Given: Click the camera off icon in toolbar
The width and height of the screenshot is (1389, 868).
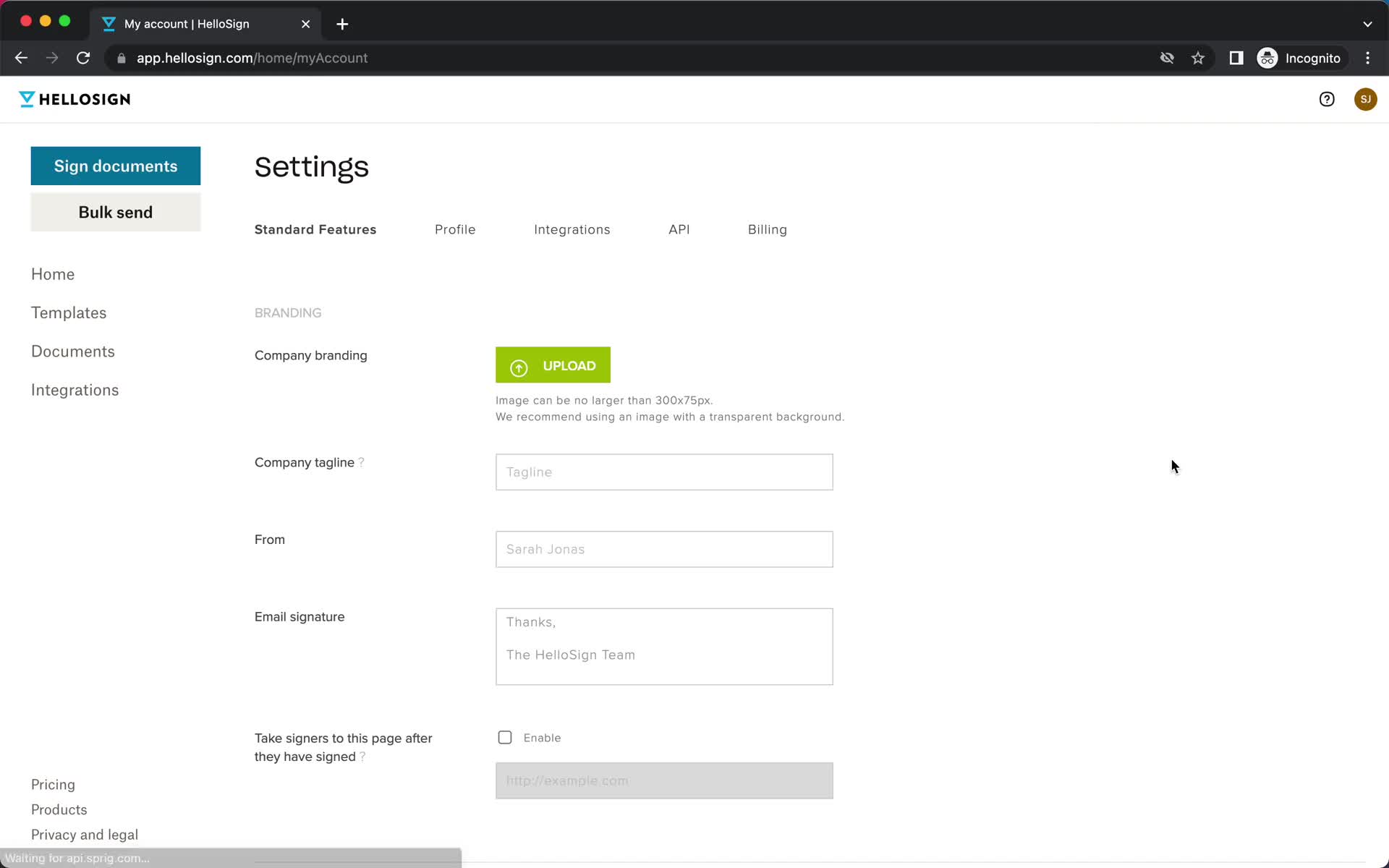Looking at the screenshot, I should pyautogui.click(x=1167, y=58).
